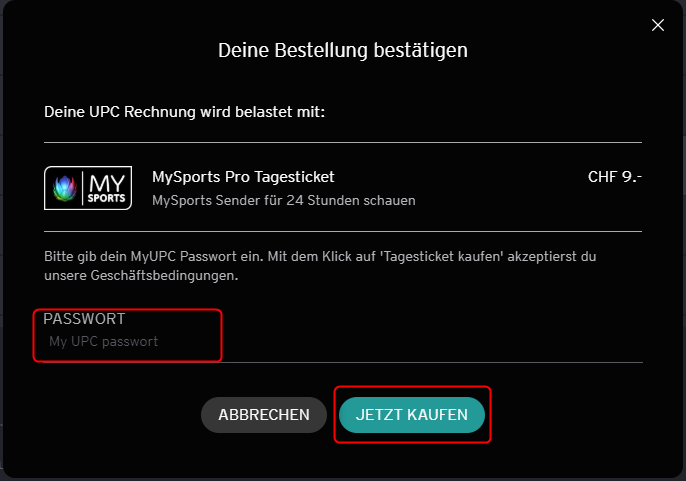Cancel the order with ABBRECHEN
Screen dimensions: 686x481
[264, 414]
